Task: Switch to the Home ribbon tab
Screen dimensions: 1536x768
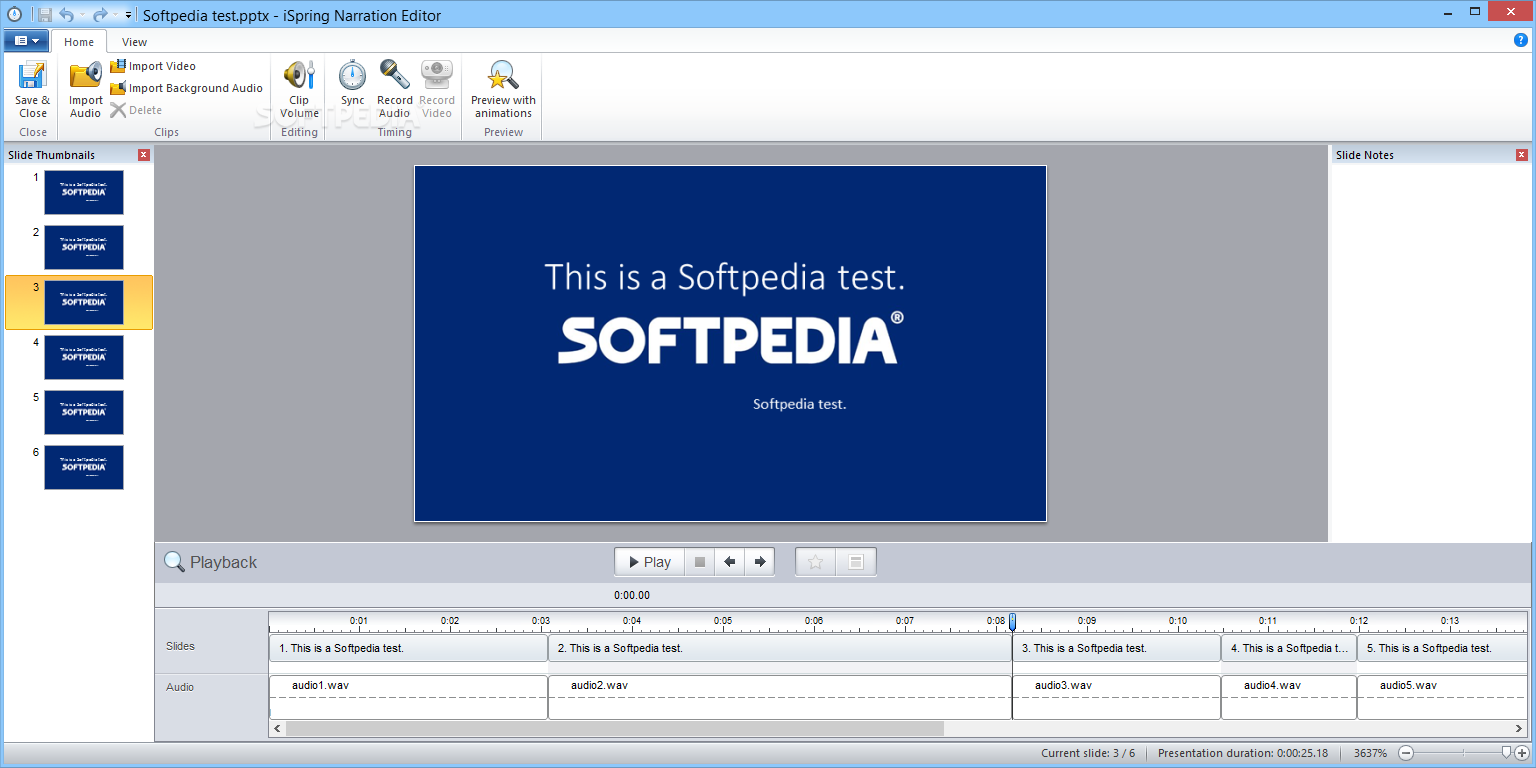Action: (x=79, y=42)
